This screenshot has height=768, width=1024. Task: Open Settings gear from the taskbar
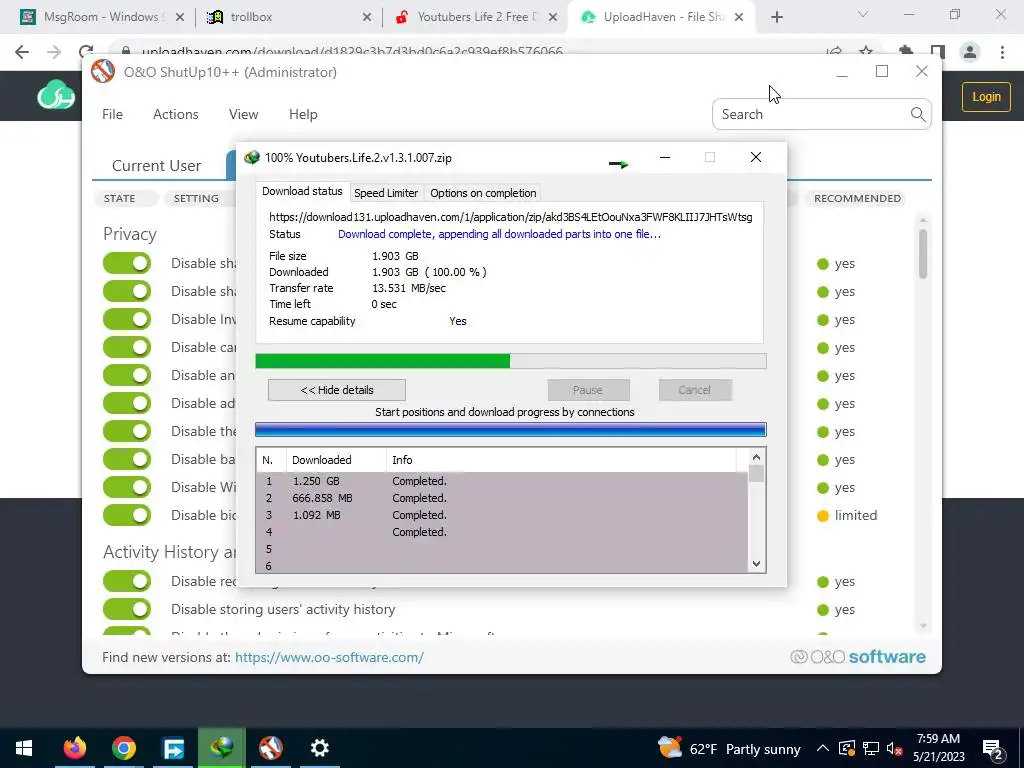point(319,748)
